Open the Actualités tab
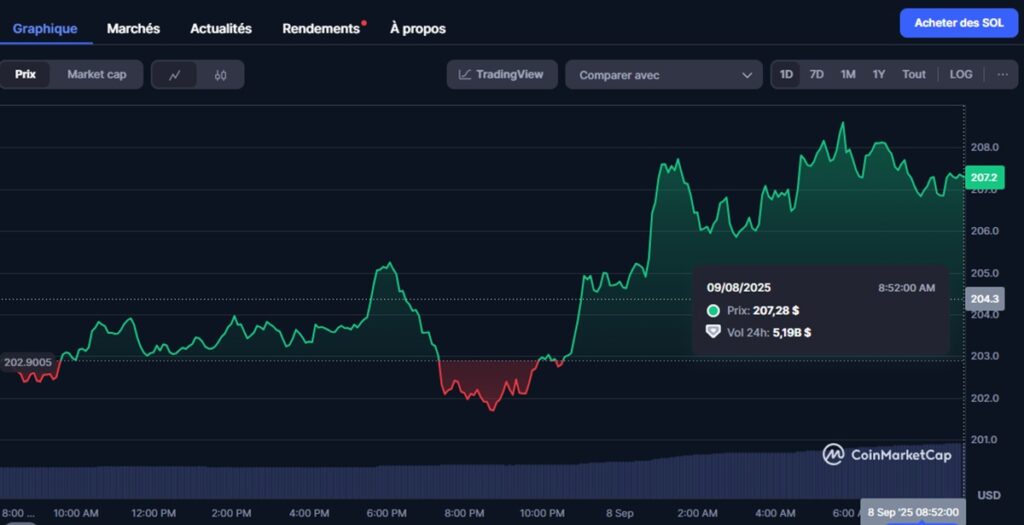Viewport: 1024px width, 525px height. (221, 29)
